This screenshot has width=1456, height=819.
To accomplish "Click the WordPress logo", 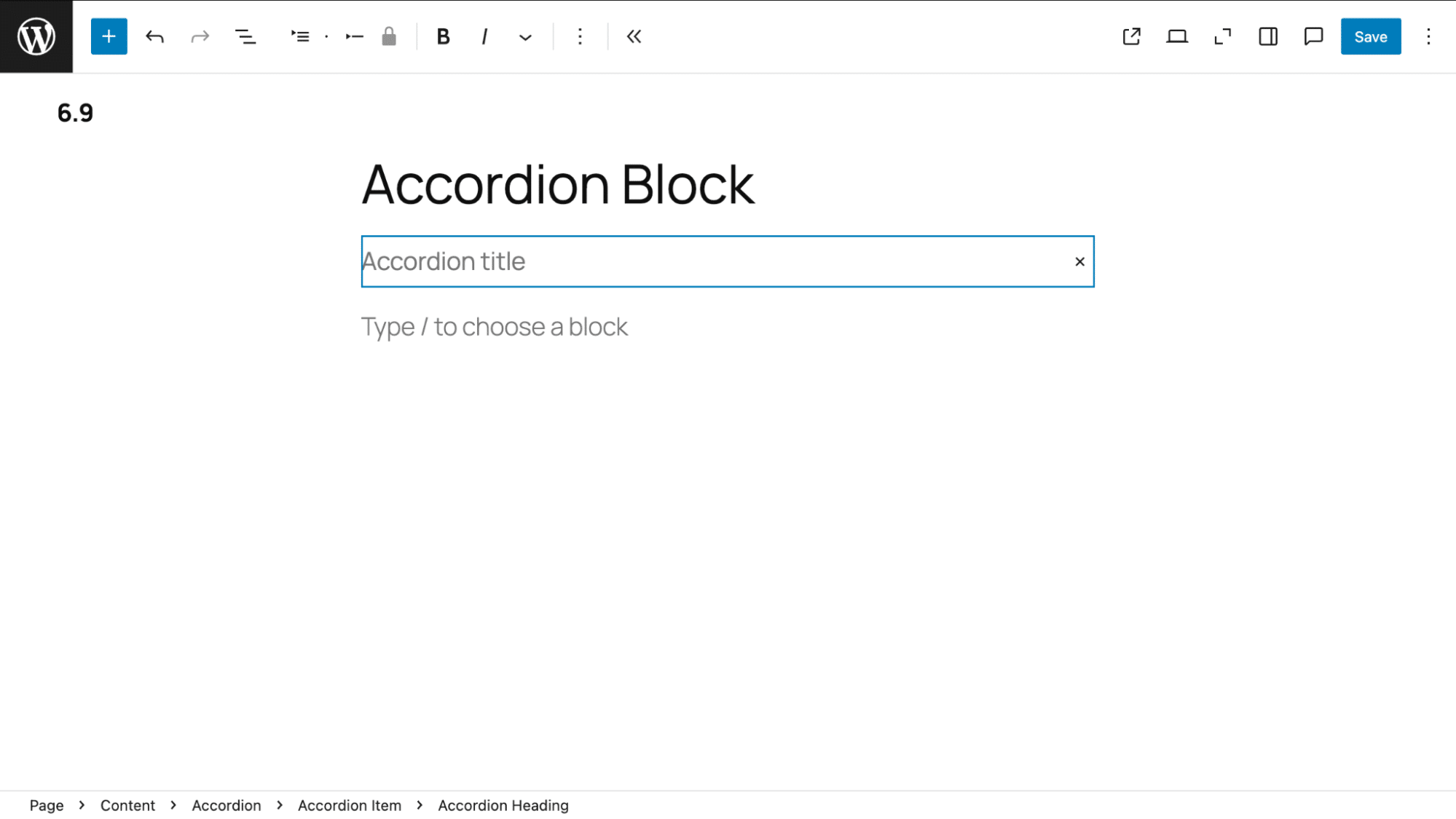I will pyautogui.click(x=36, y=36).
